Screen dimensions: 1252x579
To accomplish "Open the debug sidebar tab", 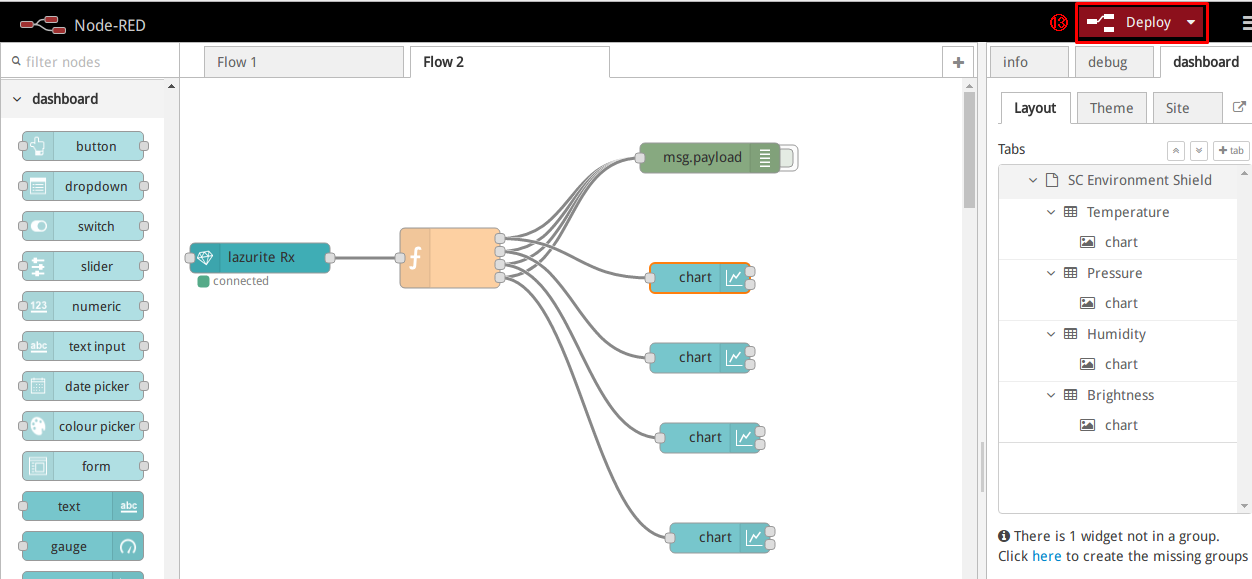I will [x=1115, y=62].
